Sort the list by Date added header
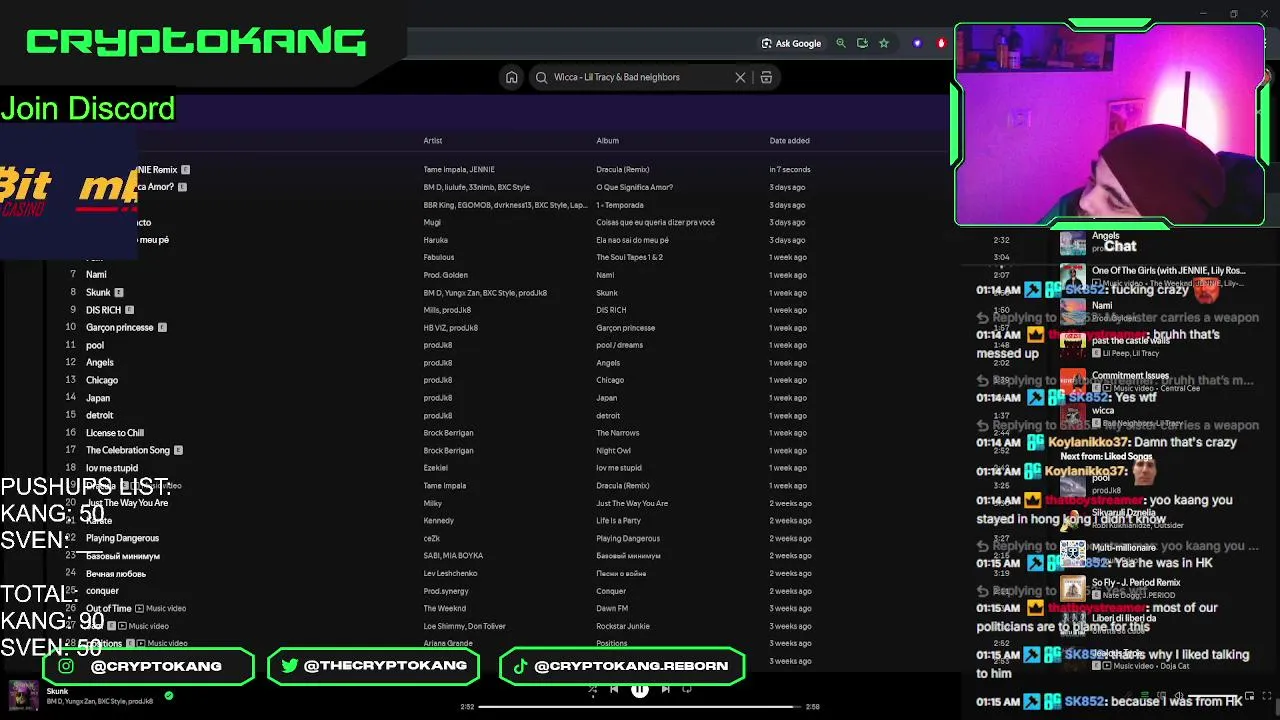 point(789,141)
